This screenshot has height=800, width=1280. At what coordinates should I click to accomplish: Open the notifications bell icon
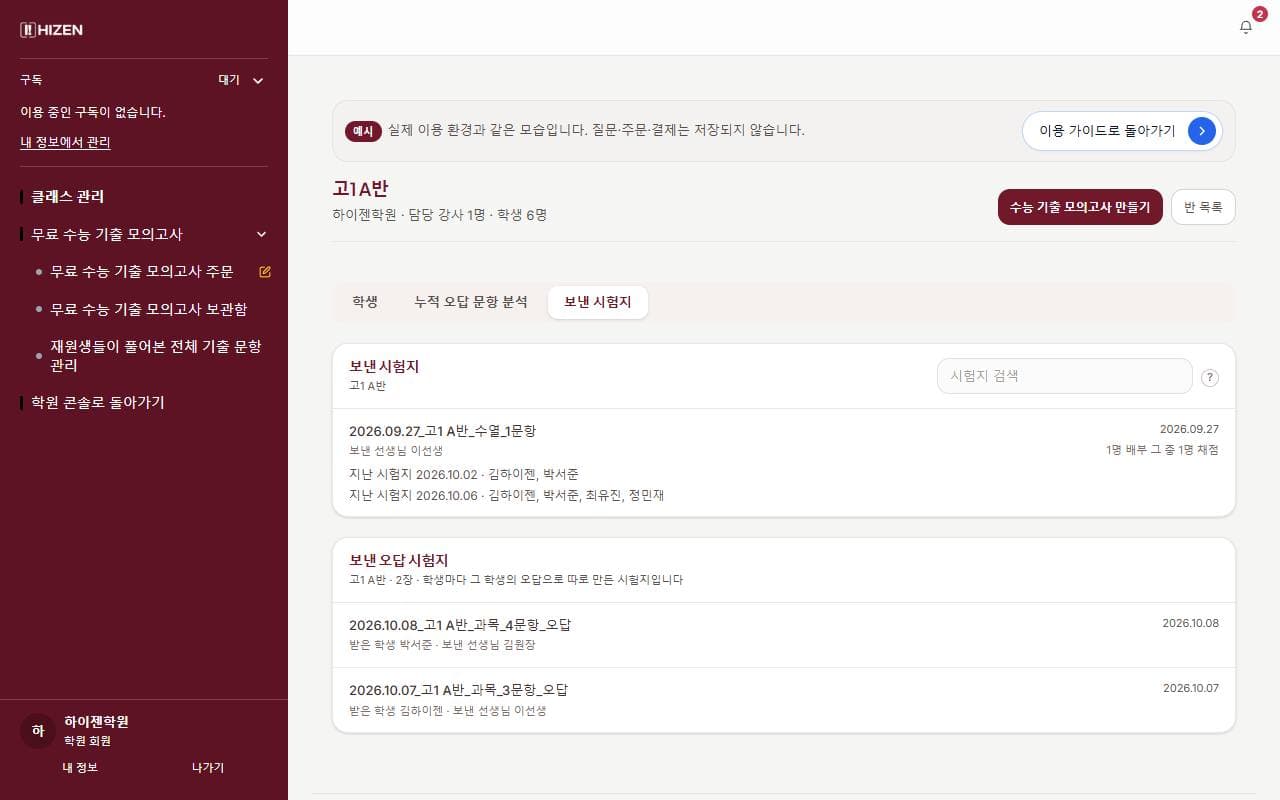pyautogui.click(x=1245, y=28)
